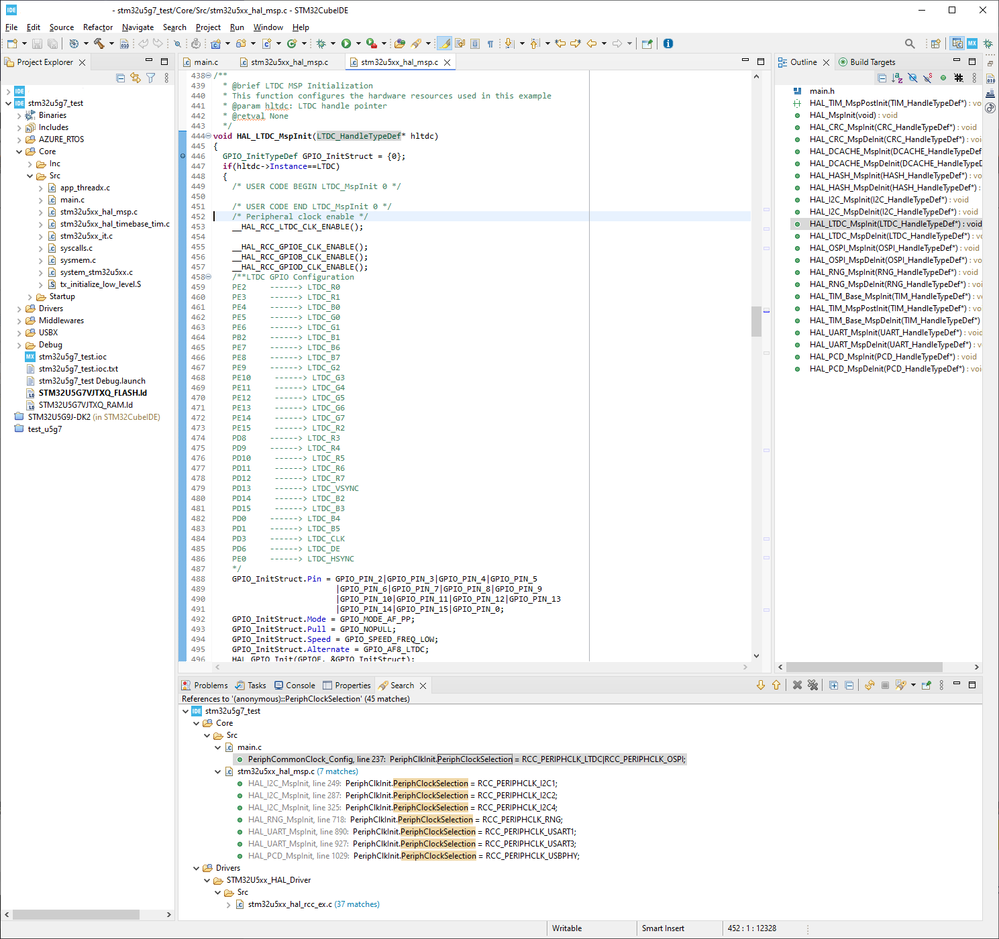This screenshot has width=999, height=939.
Task: Open the Run button dropdown arrow
Action: pos(357,42)
